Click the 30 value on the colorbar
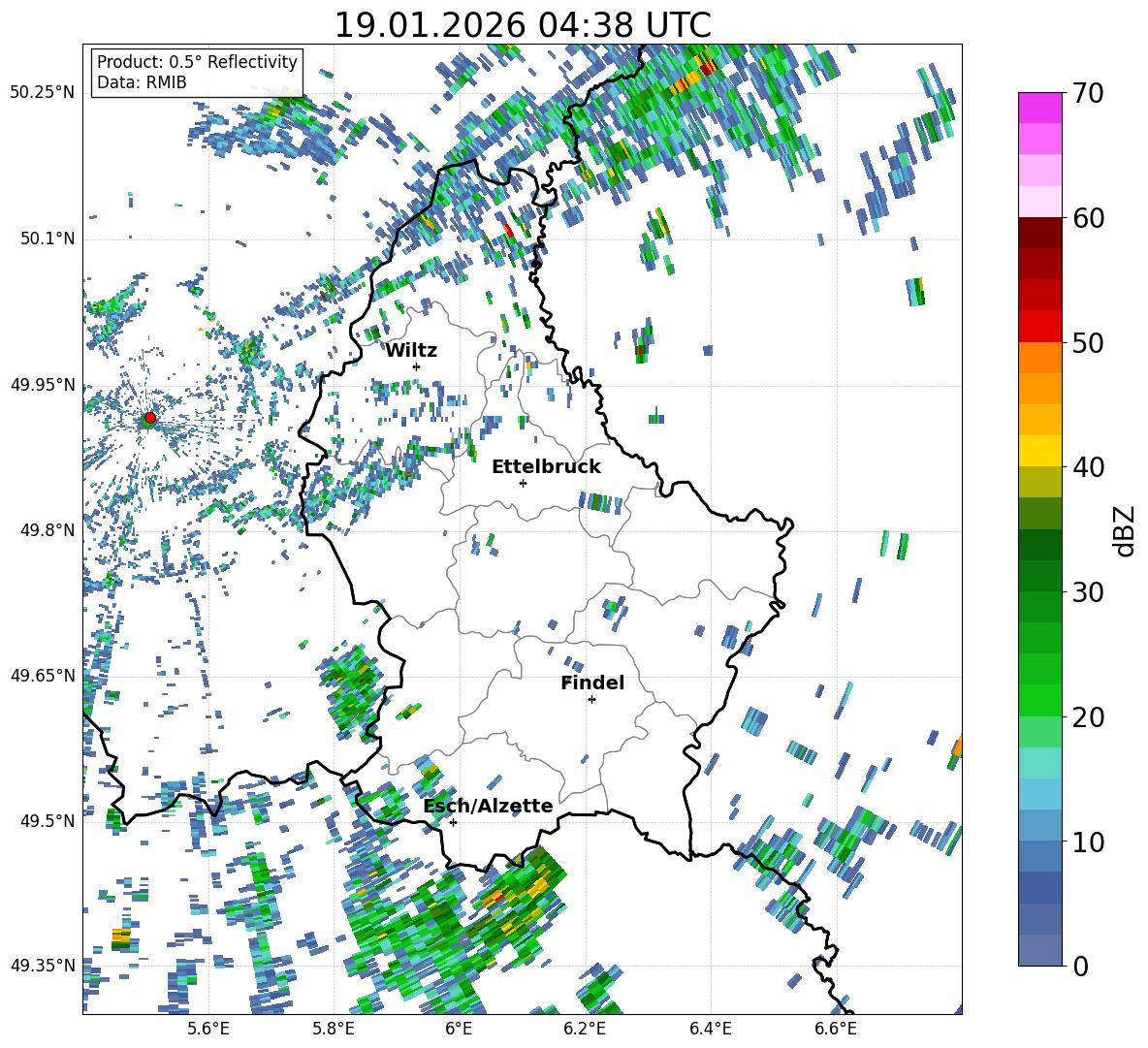The height and width of the screenshot is (1048, 1148). tap(1088, 592)
